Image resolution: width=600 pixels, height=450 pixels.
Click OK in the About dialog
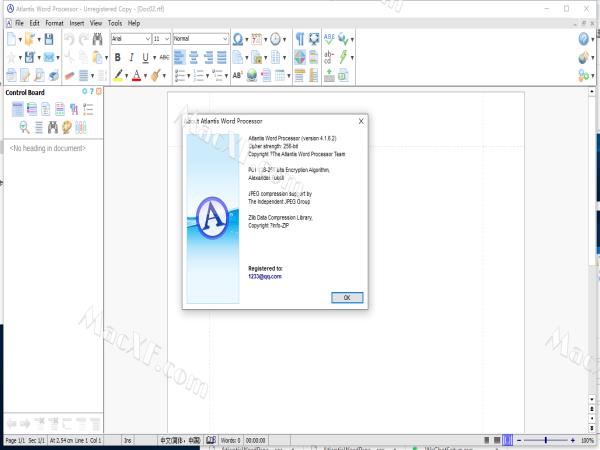347,297
